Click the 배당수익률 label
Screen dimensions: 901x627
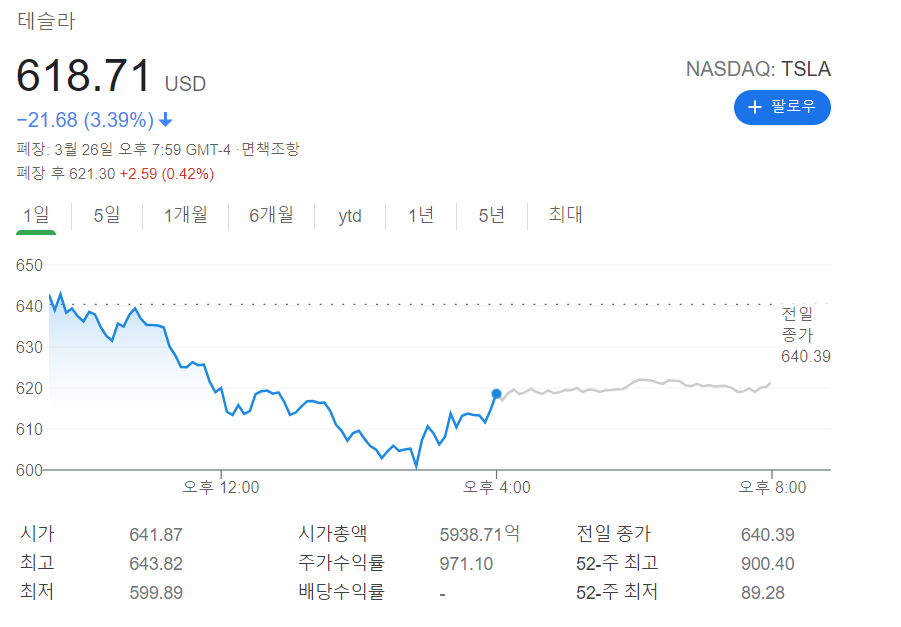(341, 591)
